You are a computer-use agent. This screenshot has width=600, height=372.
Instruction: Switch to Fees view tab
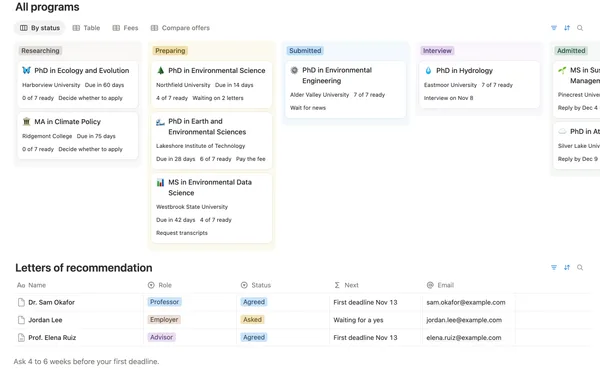(x=125, y=28)
